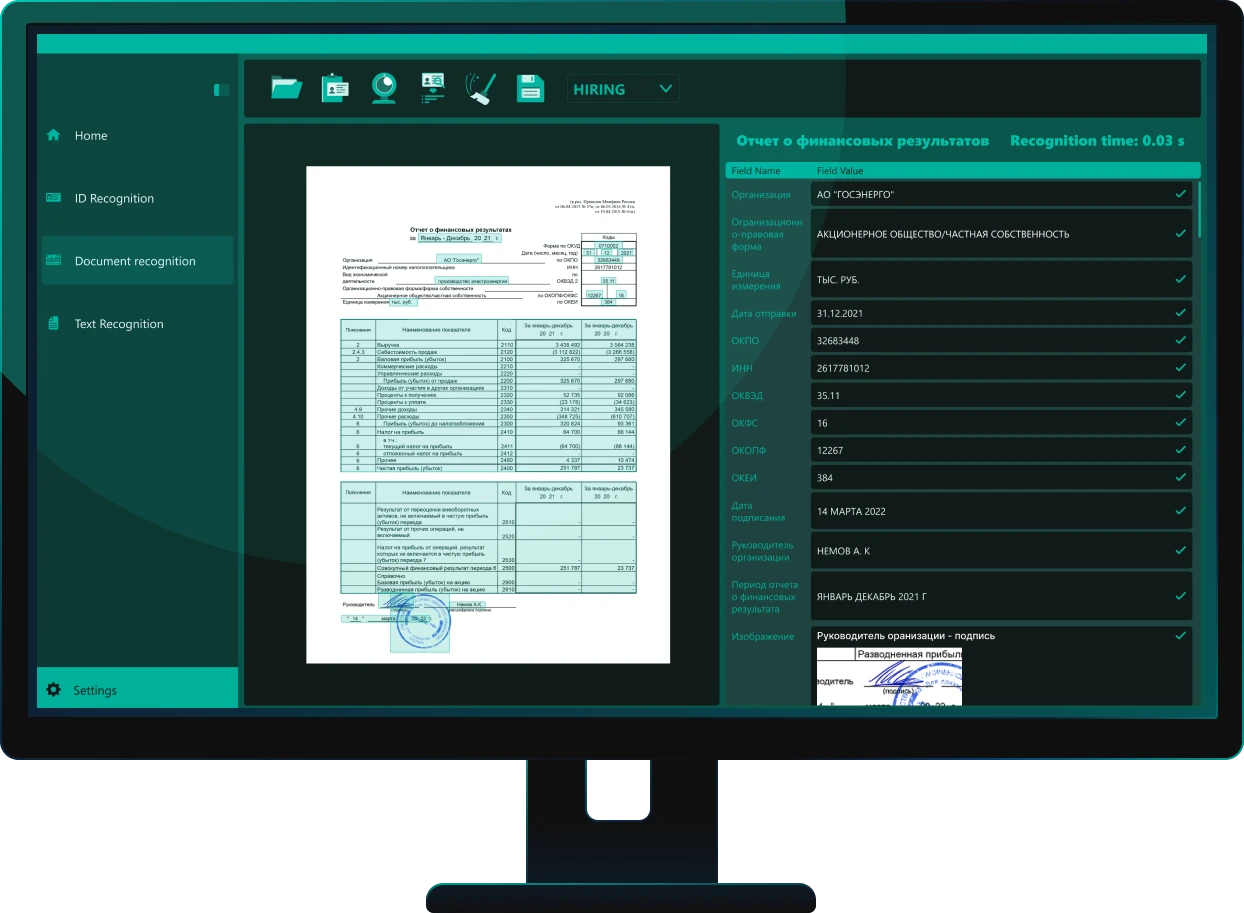Click the Settings gear icon

(x=54, y=690)
